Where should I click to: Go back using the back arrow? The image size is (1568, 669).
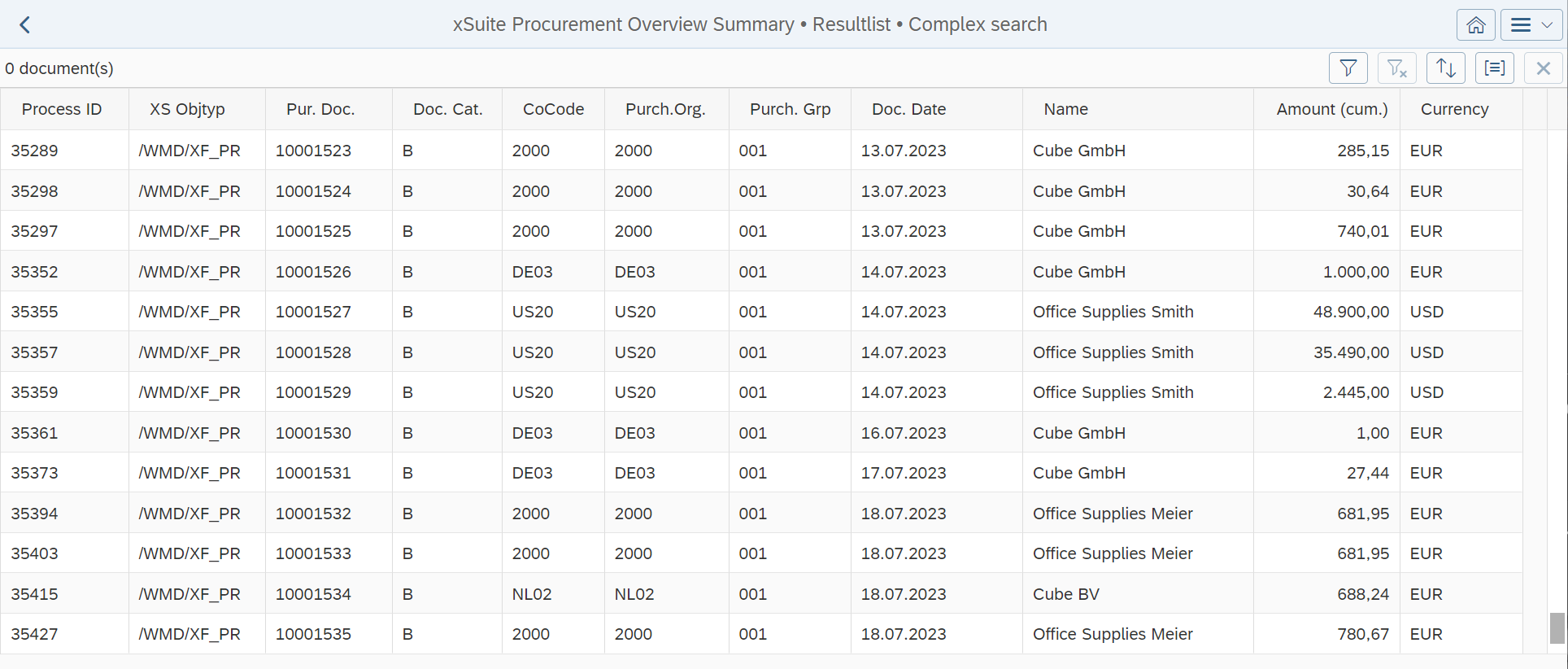25,24
